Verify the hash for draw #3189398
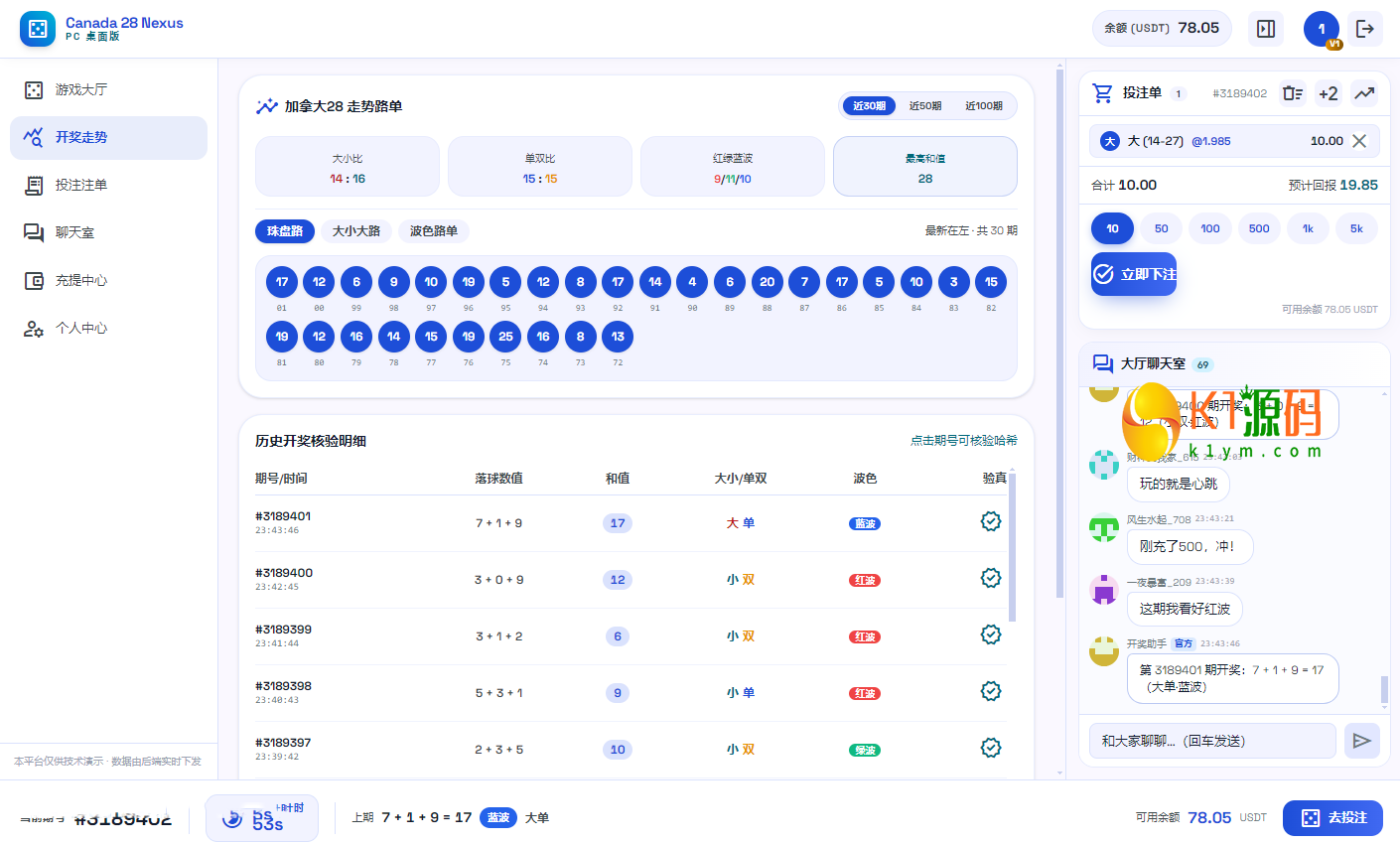The width and height of the screenshot is (1400, 844). 991,691
